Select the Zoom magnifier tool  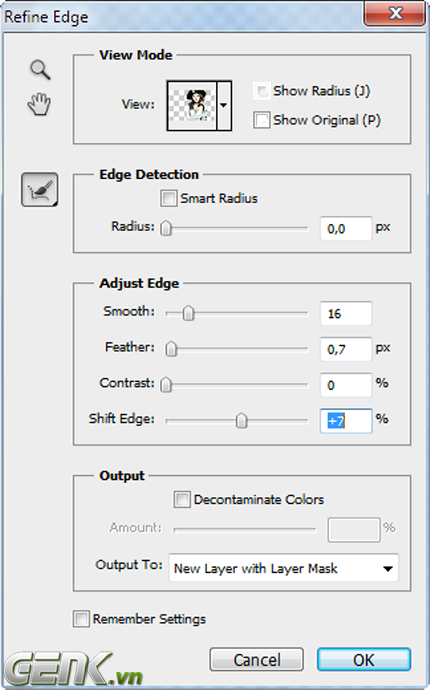point(40,70)
